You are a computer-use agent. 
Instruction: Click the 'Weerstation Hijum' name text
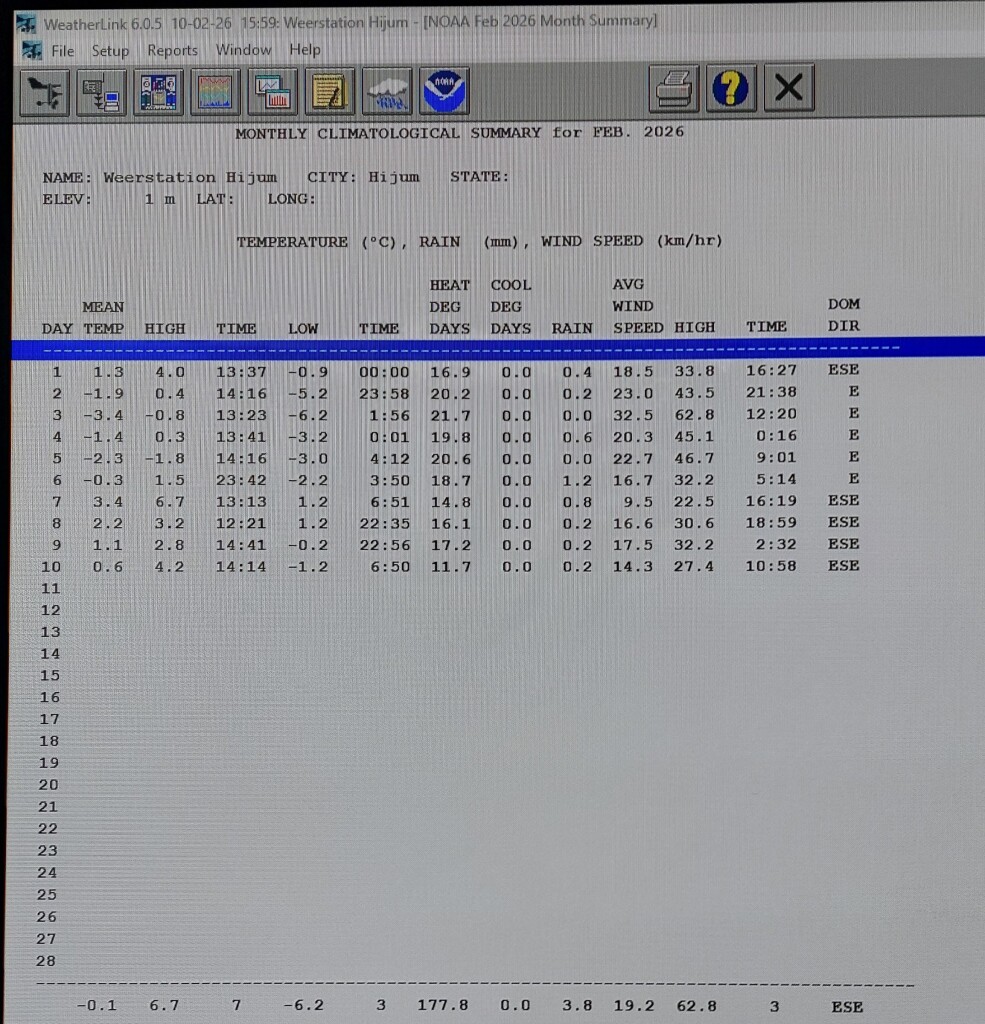(190, 178)
